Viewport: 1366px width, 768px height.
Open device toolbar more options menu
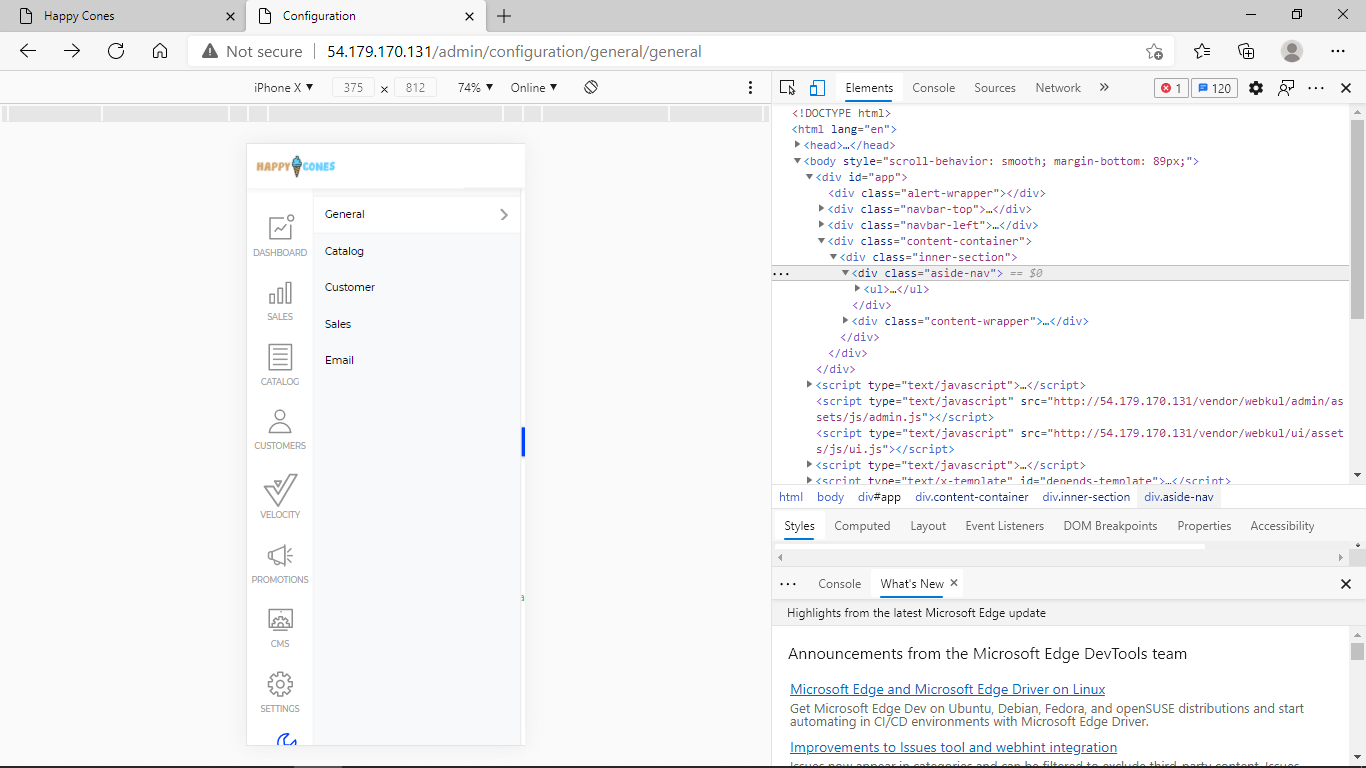751,88
